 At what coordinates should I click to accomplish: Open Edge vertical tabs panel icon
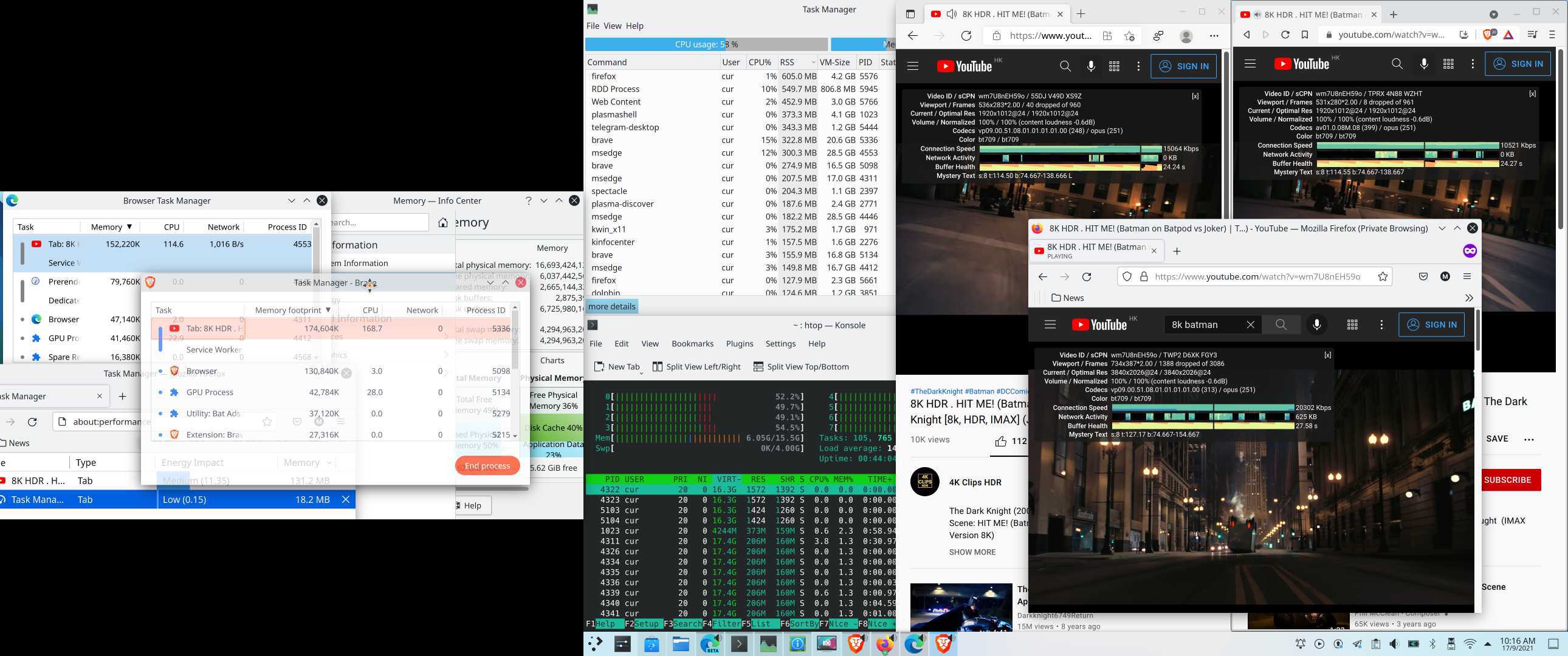(x=910, y=14)
